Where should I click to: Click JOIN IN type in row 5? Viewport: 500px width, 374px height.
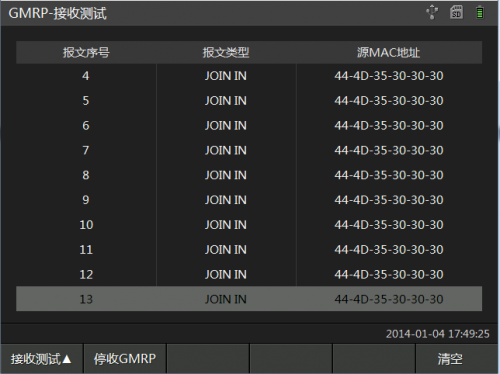(x=226, y=101)
